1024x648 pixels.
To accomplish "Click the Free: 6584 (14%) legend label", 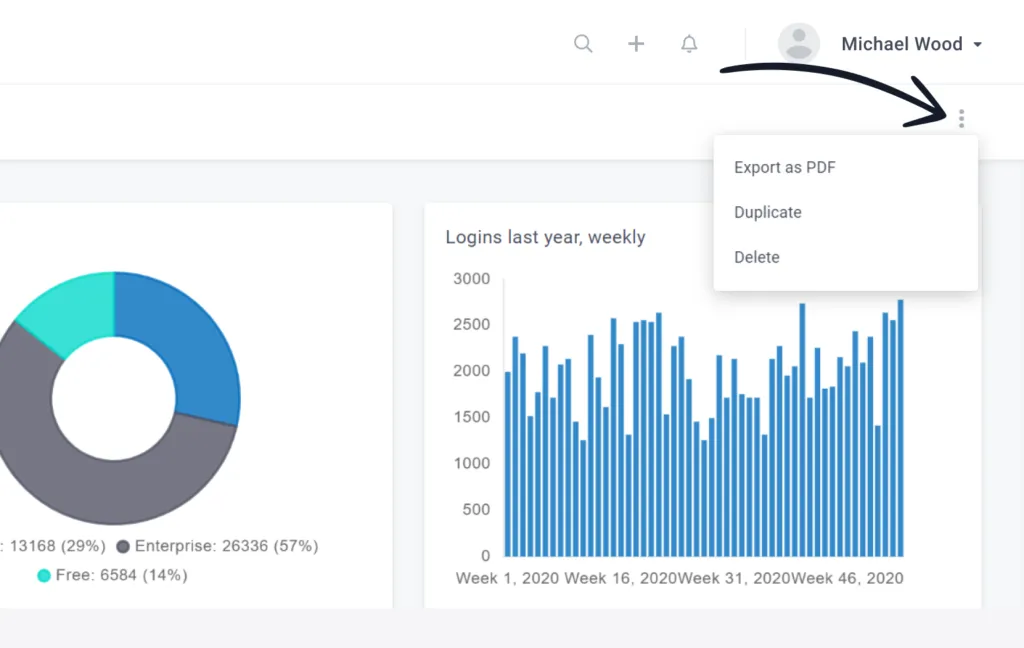I will [121, 575].
